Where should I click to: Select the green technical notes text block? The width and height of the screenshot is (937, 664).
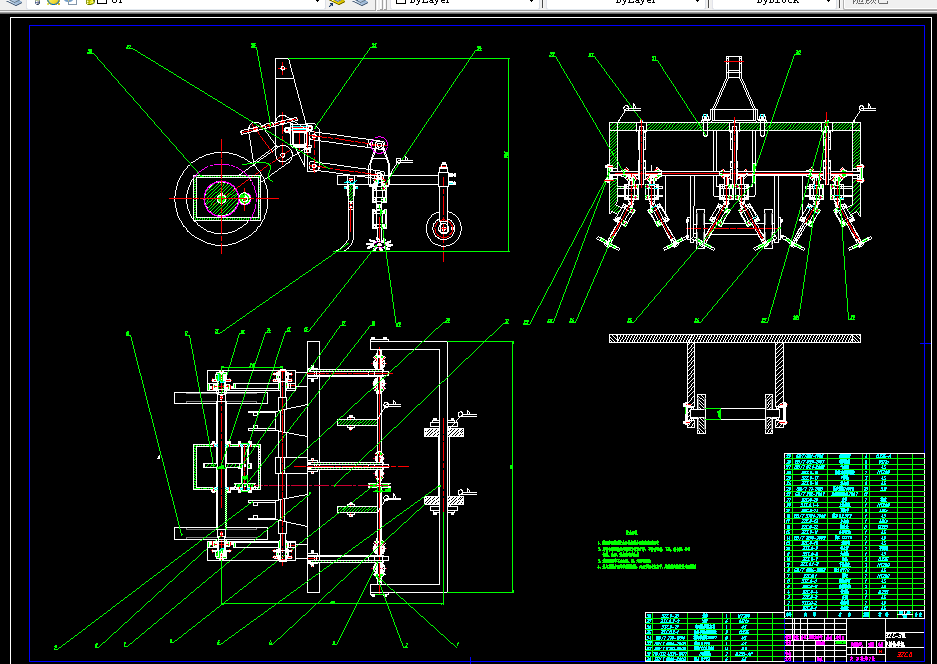click(646, 550)
